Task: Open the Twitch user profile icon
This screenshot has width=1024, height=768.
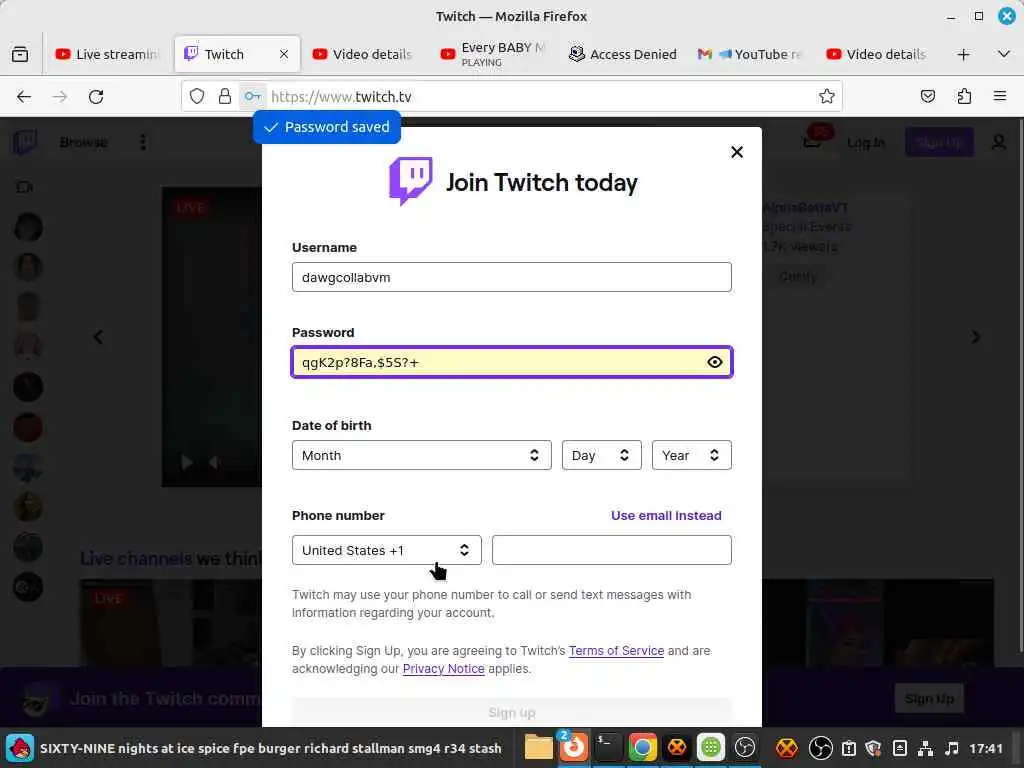Action: click(999, 142)
